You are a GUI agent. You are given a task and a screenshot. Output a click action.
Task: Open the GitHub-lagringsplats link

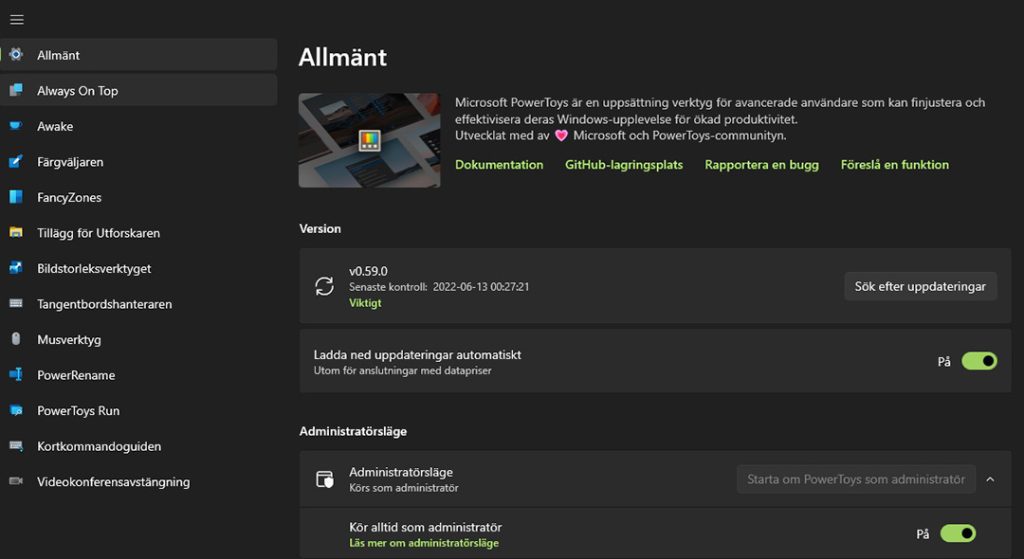[624, 165]
